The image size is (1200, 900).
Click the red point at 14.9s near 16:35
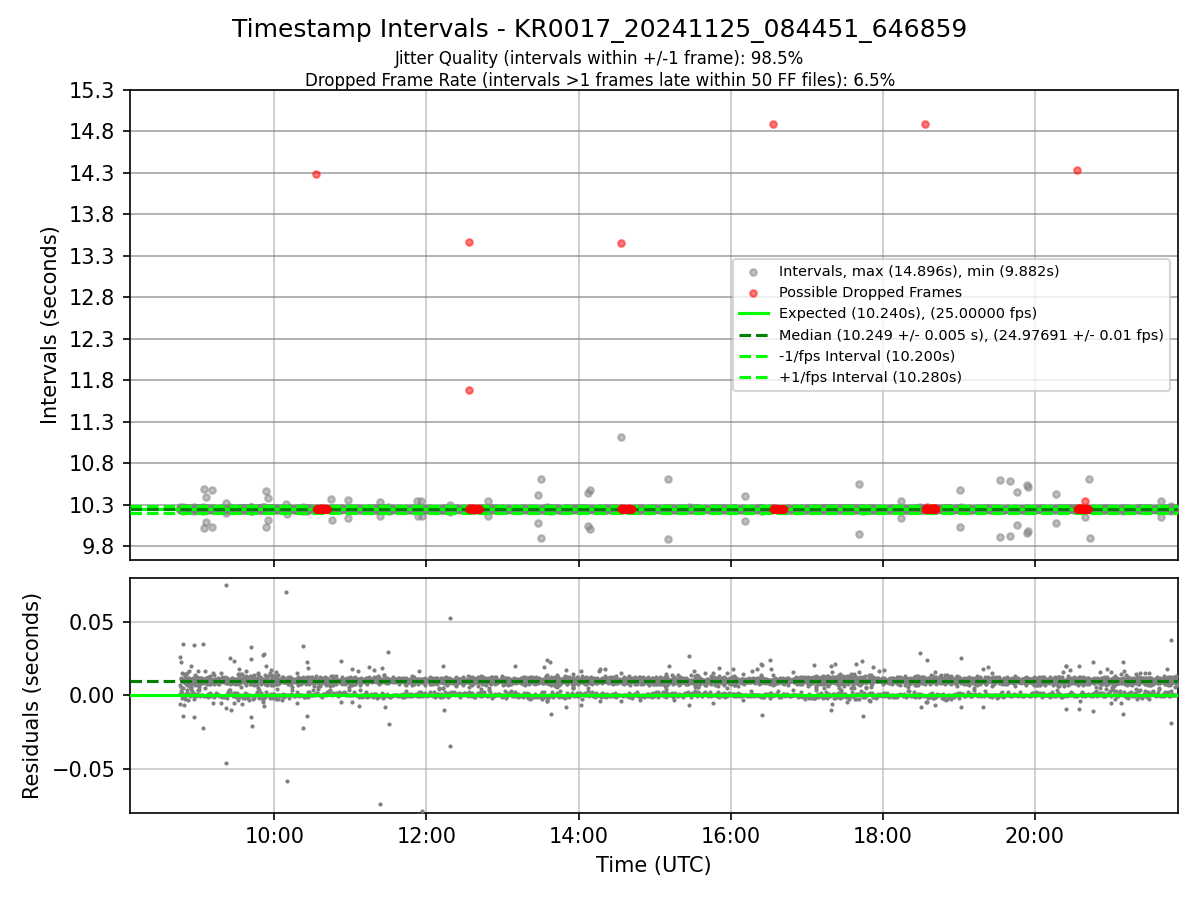[773, 124]
